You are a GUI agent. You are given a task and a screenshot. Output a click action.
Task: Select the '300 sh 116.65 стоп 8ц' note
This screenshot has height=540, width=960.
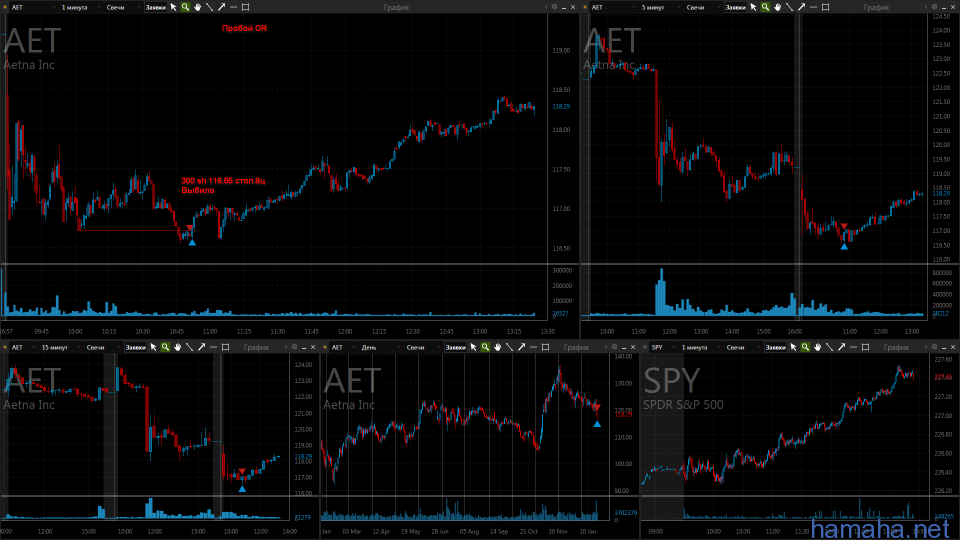pos(223,181)
